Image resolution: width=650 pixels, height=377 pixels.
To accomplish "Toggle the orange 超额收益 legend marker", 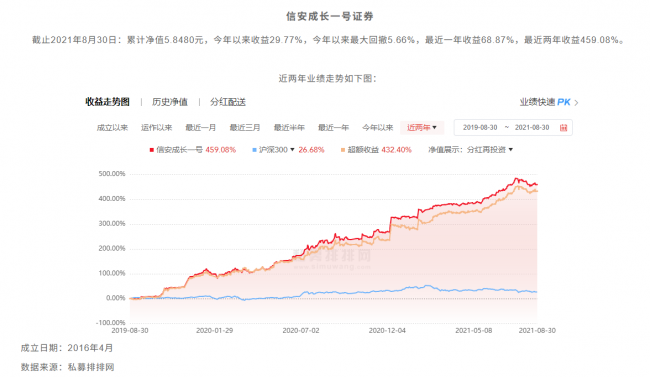I will [x=343, y=150].
